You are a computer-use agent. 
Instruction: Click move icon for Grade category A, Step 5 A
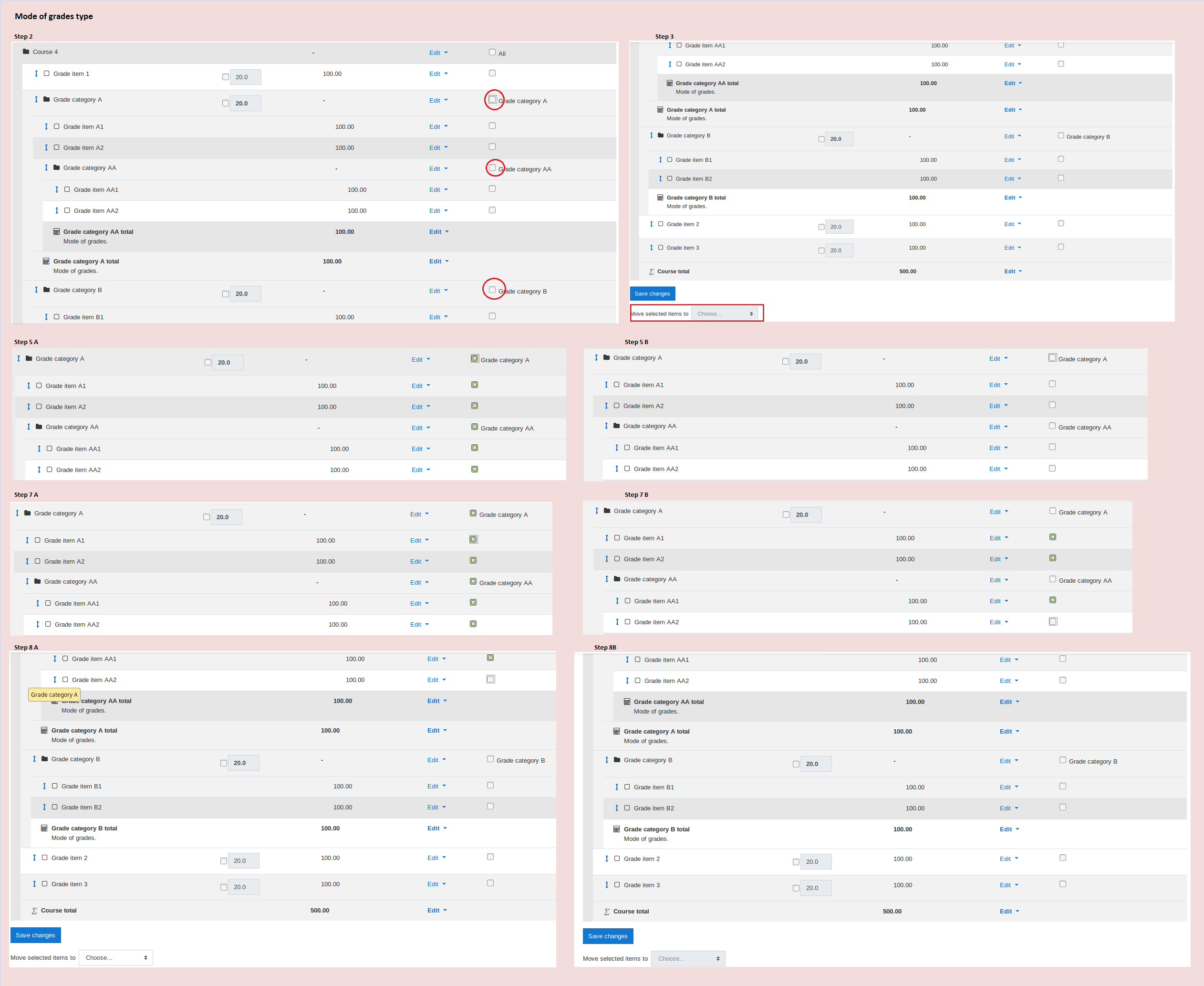19,358
